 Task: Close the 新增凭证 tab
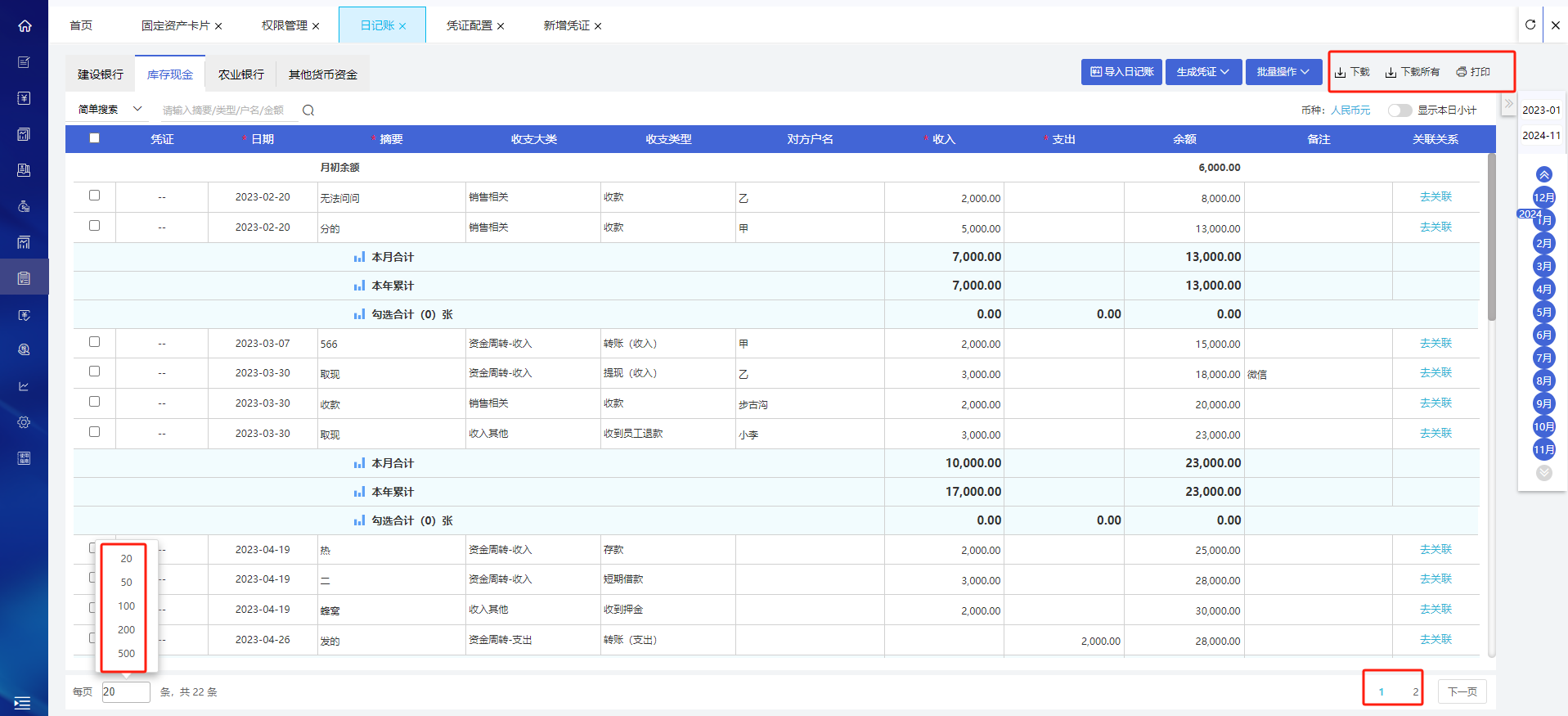(x=598, y=26)
